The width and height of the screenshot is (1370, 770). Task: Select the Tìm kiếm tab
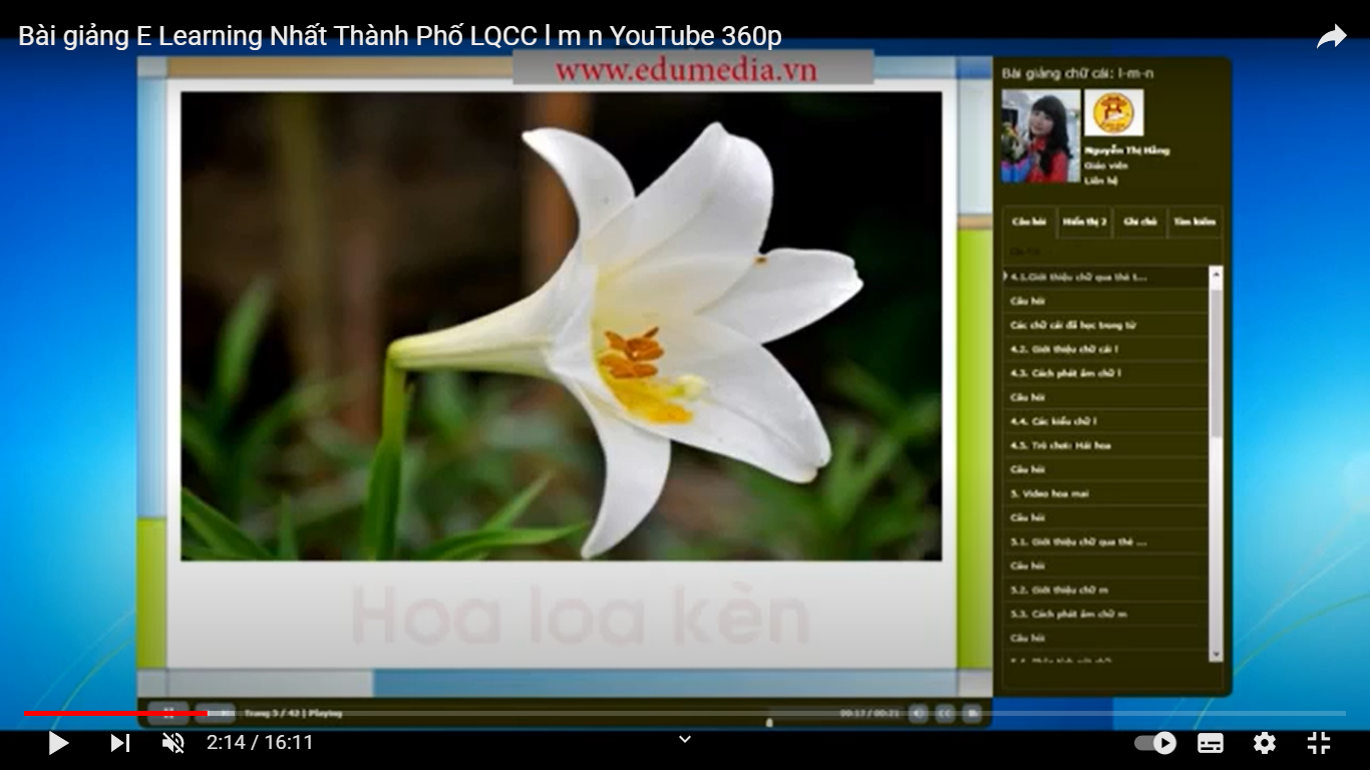1194,222
